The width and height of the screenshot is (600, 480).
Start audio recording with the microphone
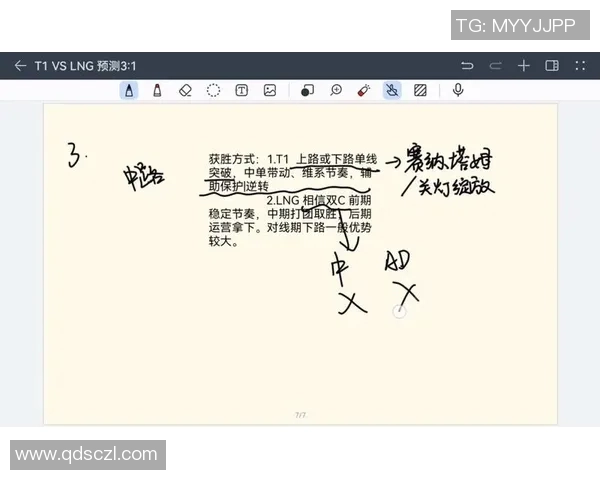(x=458, y=91)
